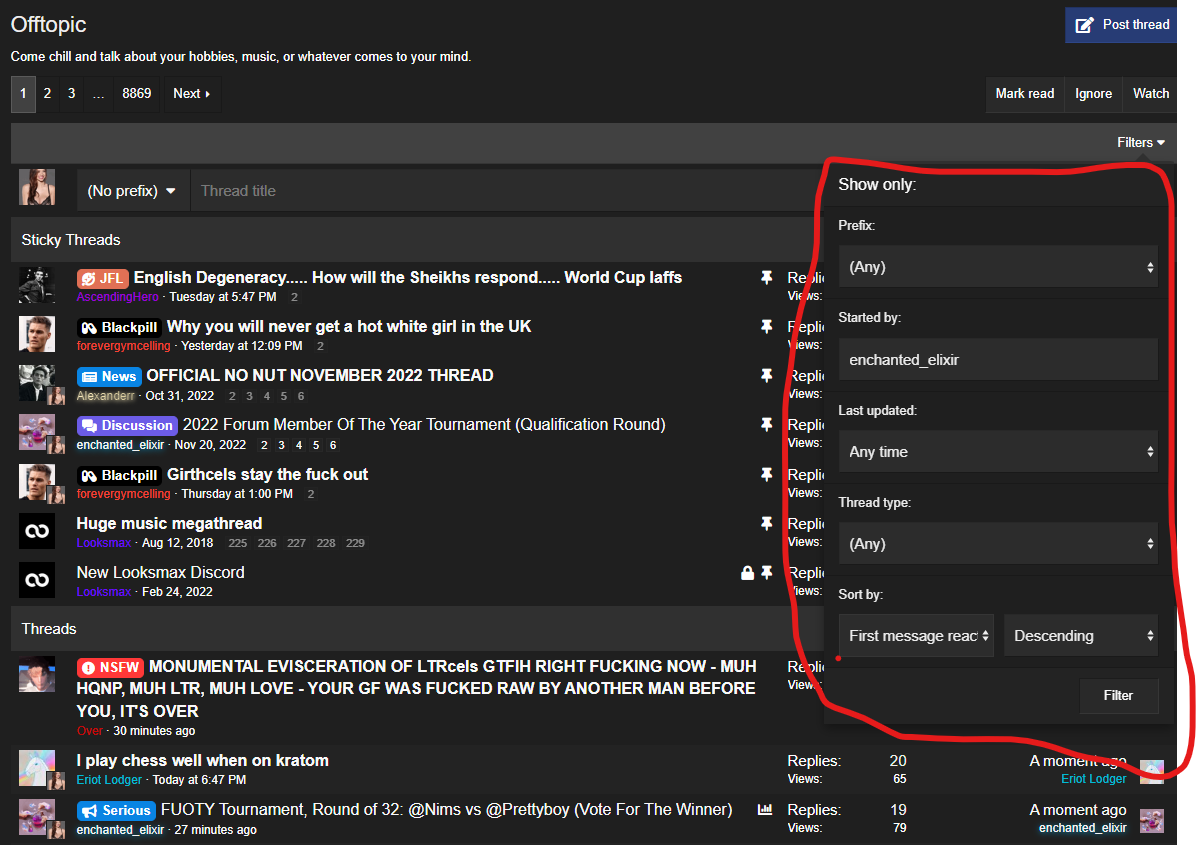1197x845 pixels.
Task: Open the Prefix (Any) filter dropdown
Action: coord(998,267)
